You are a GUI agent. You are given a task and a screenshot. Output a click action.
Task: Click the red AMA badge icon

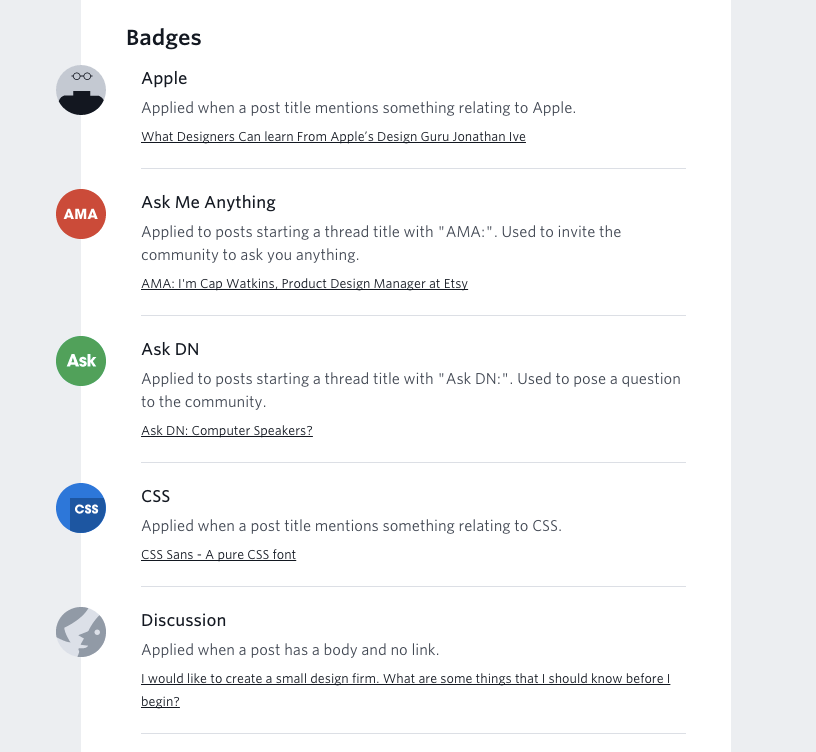tap(81, 214)
